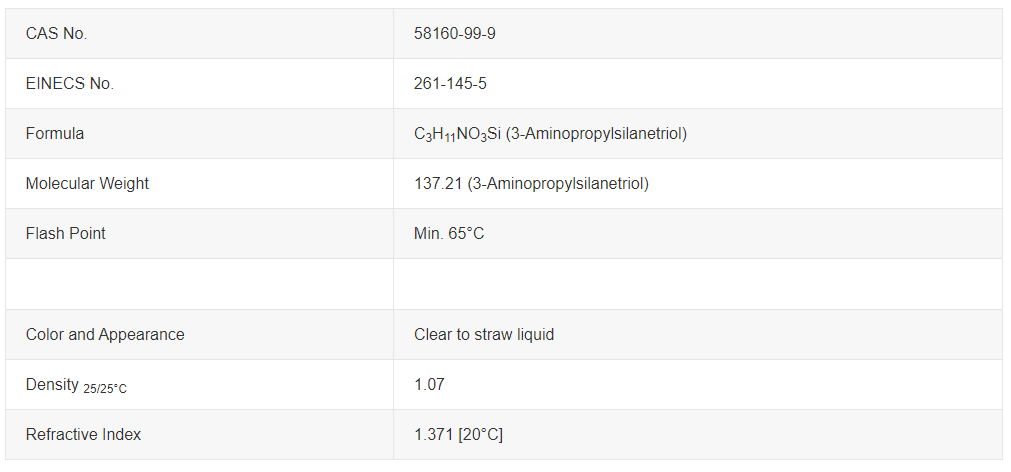
Task: Click the Refractive Index label
Action: (x=83, y=434)
